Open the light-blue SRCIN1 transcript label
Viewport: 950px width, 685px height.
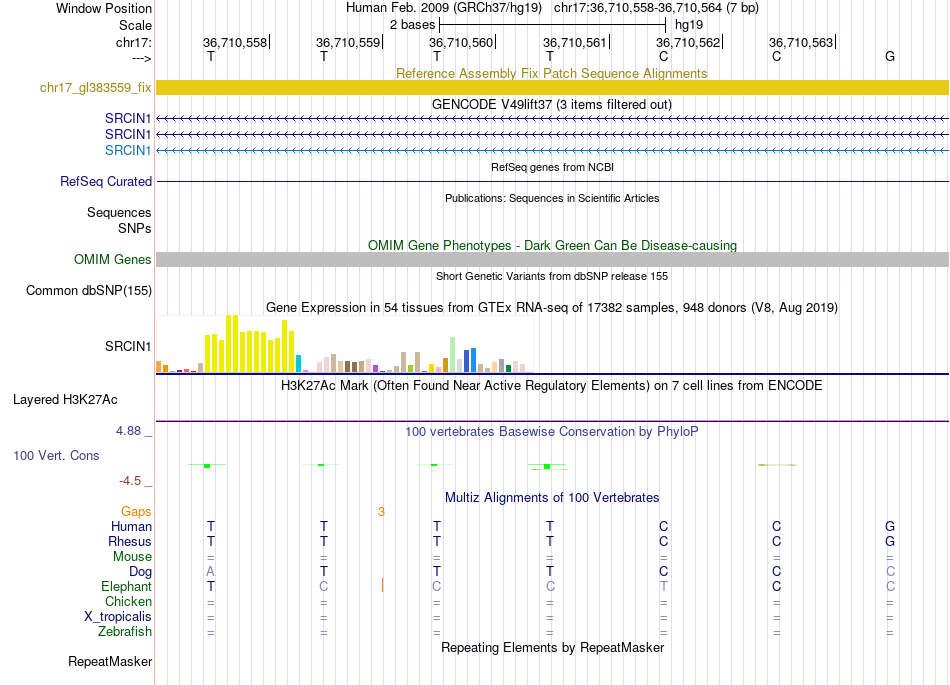point(127,150)
